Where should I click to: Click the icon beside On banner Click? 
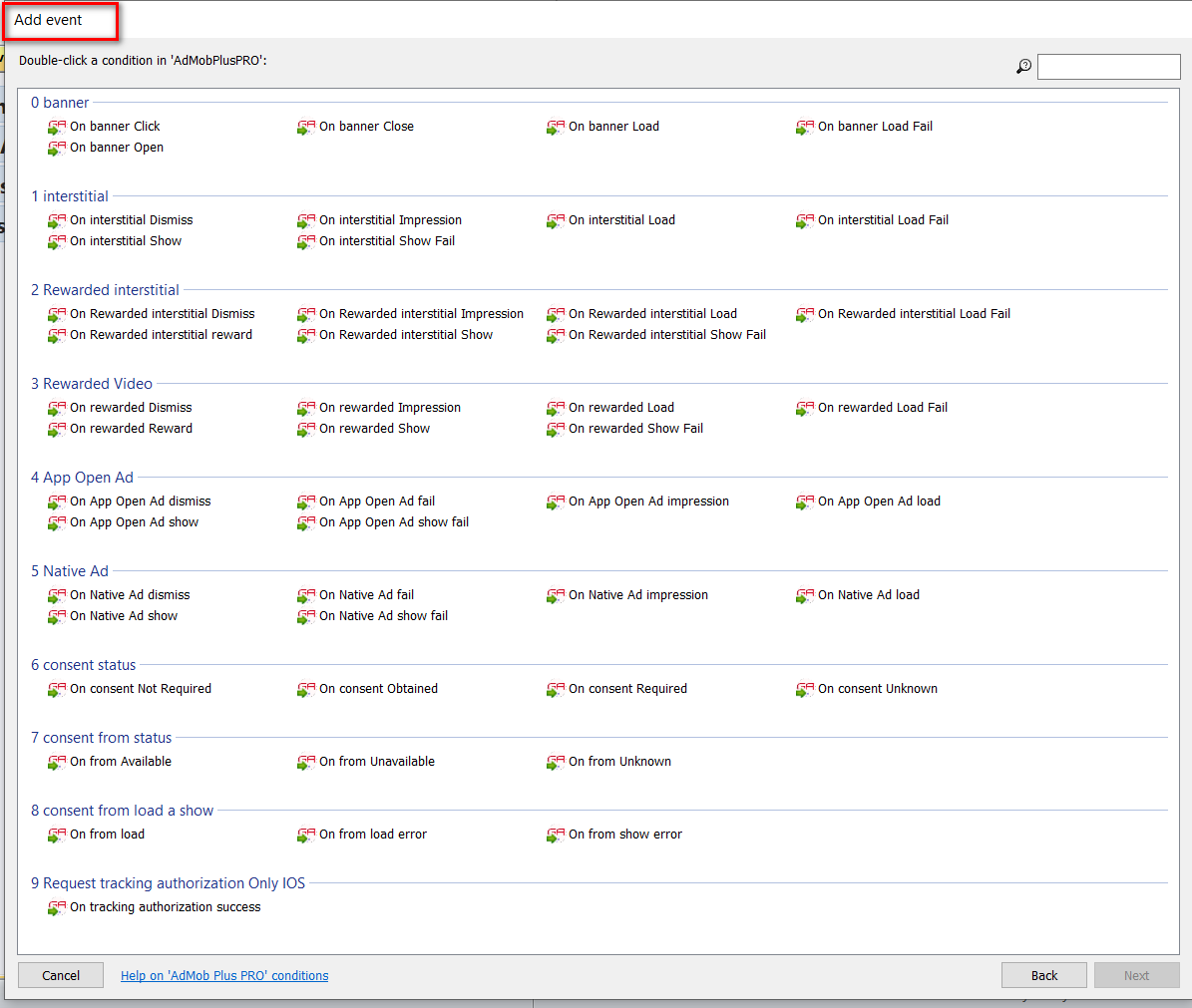tap(57, 128)
